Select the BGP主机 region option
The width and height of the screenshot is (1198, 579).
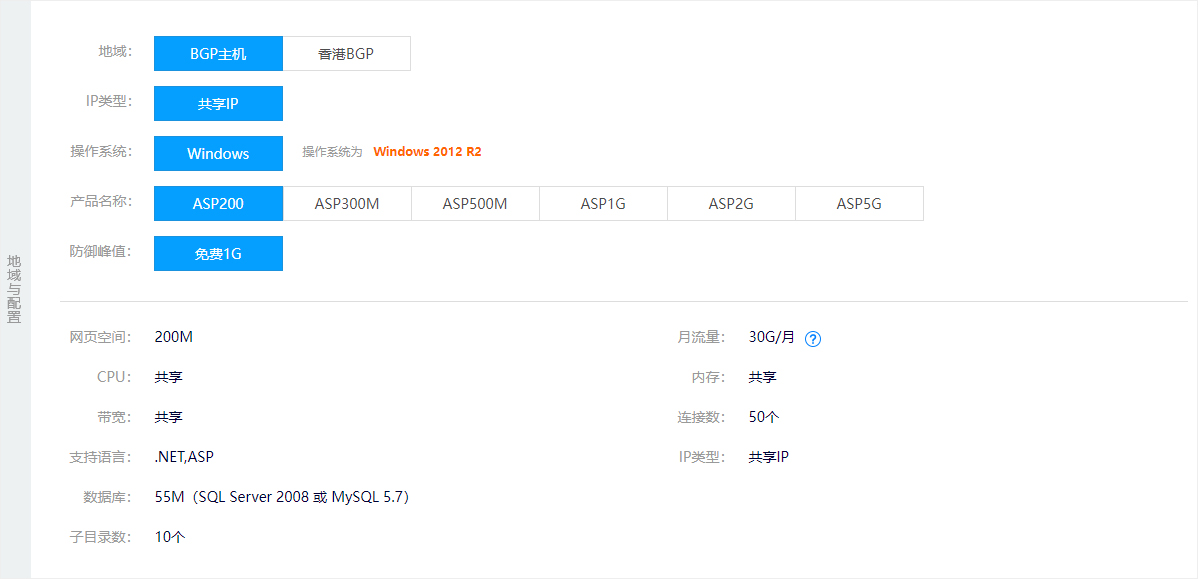[219, 53]
